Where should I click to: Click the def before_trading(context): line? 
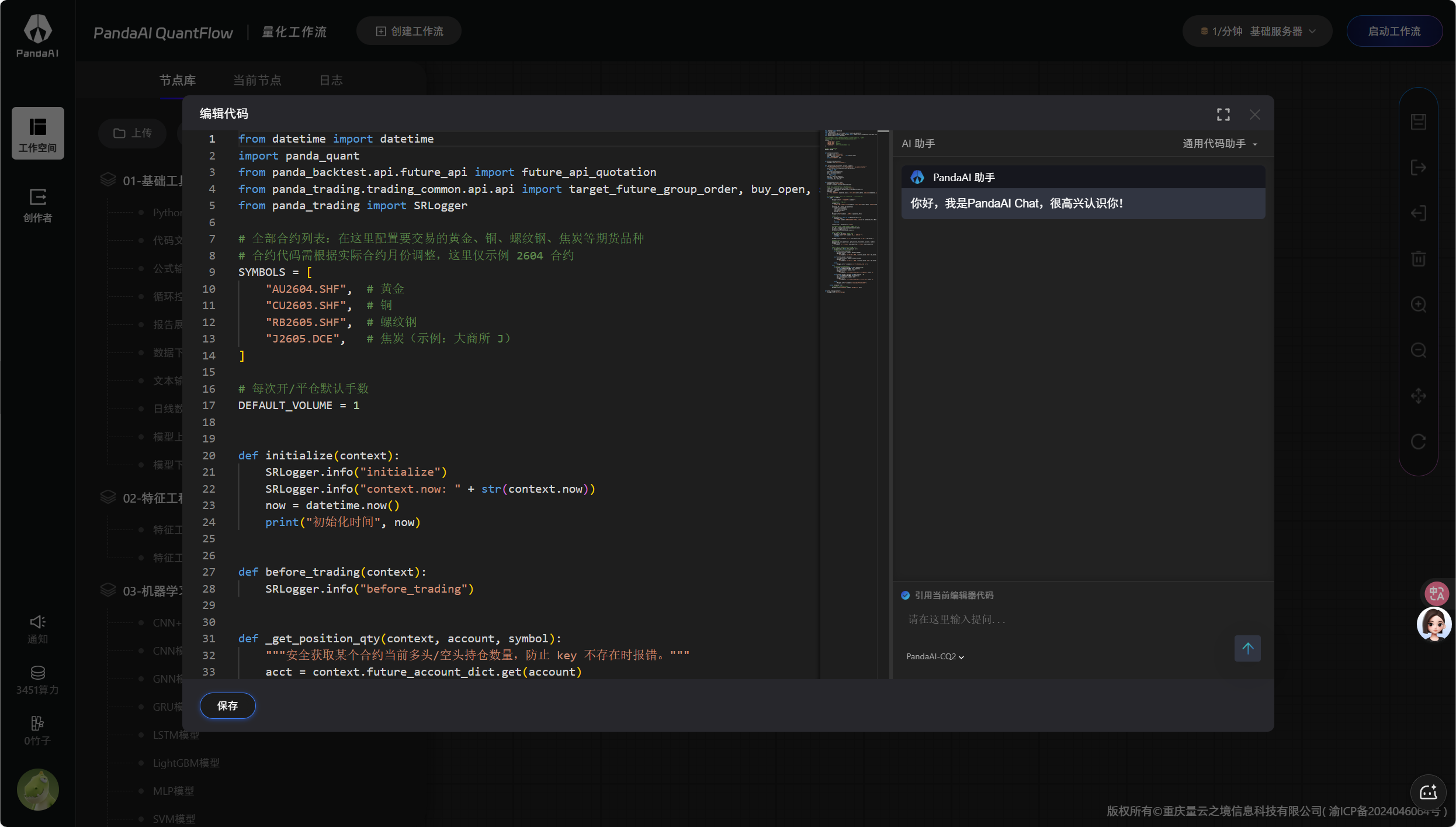coord(332,572)
